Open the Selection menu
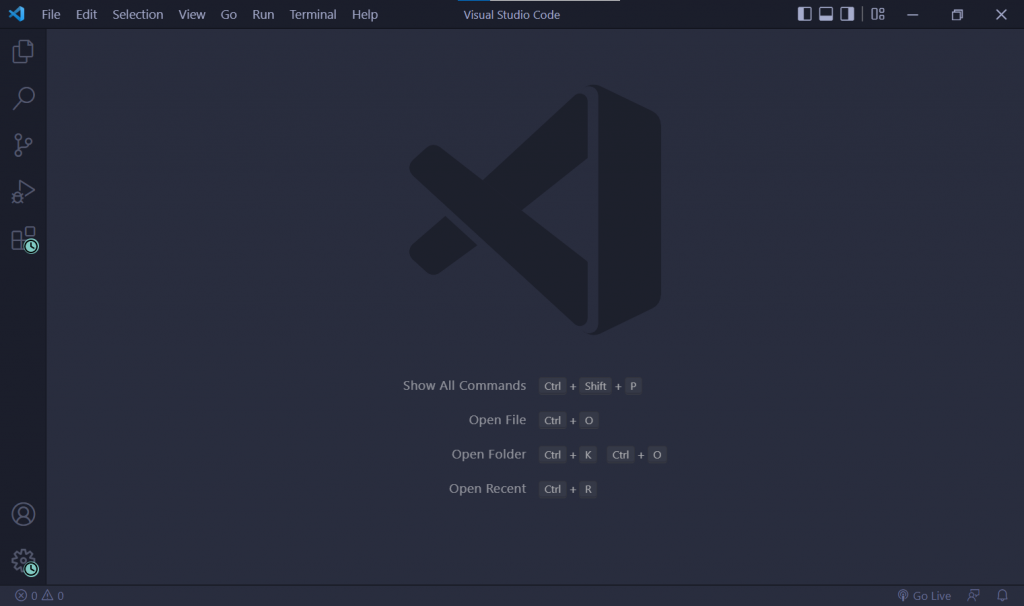The height and width of the screenshot is (606, 1024). (138, 14)
